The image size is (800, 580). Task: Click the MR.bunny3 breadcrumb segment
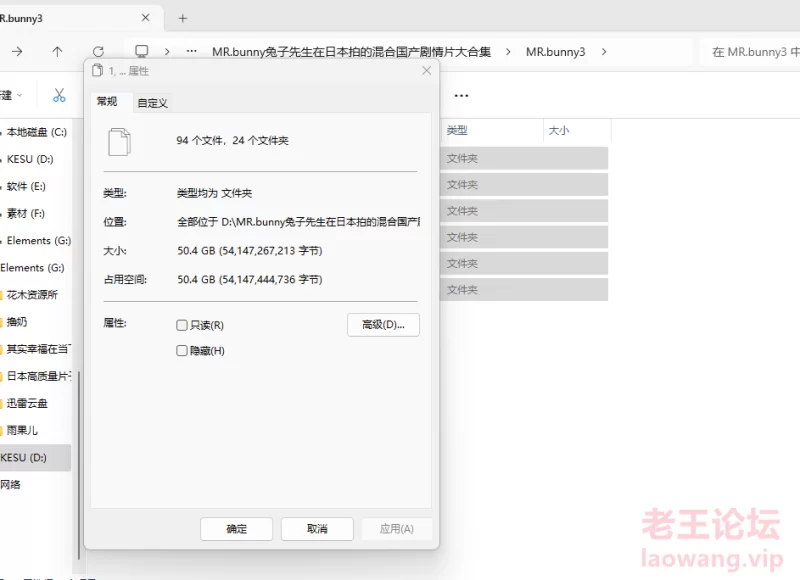point(556,52)
